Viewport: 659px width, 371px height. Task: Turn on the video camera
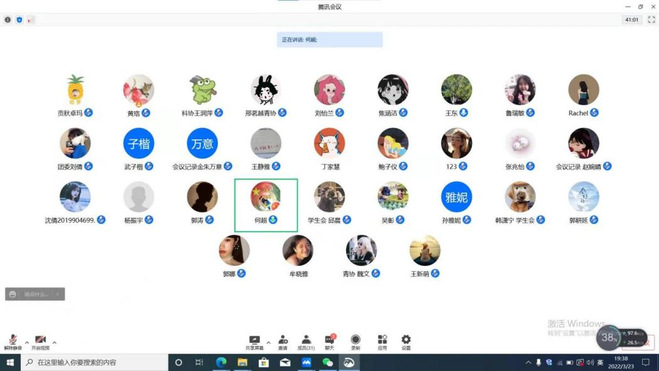click(40, 342)
